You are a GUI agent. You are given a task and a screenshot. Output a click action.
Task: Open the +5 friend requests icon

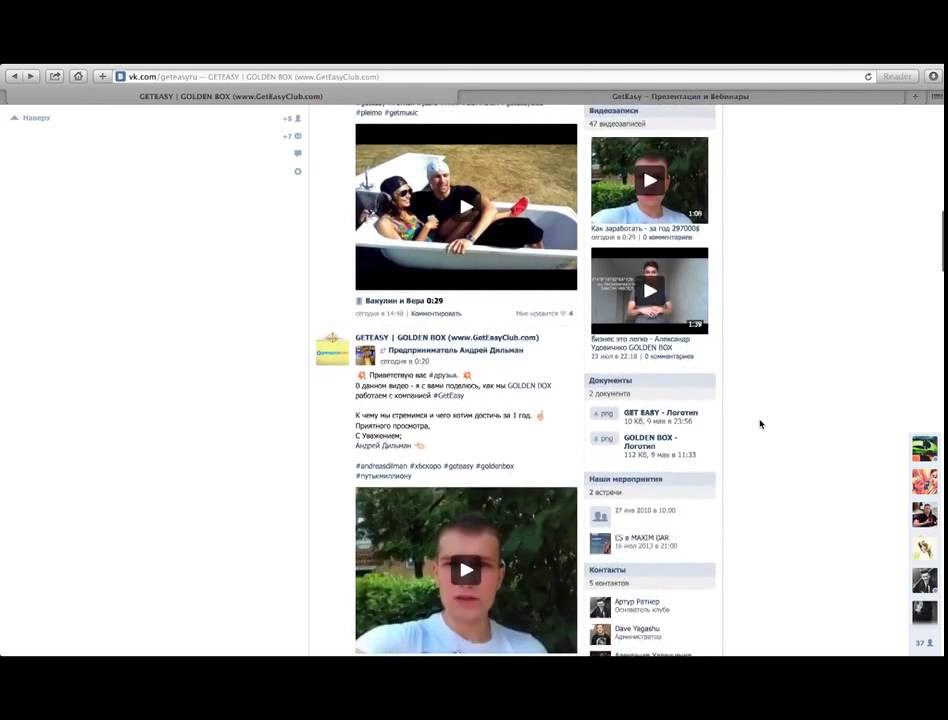[292, 118]
